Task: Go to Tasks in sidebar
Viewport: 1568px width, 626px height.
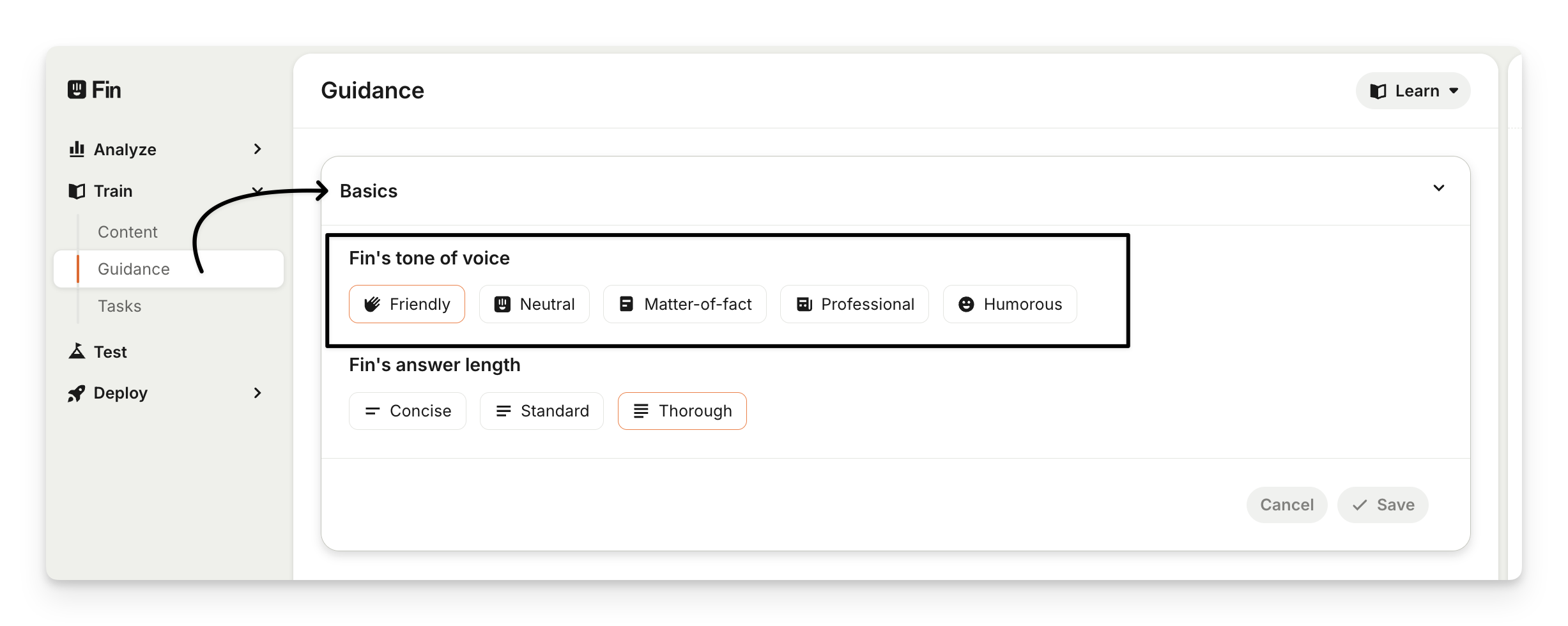Action: (x=119, y=306)
